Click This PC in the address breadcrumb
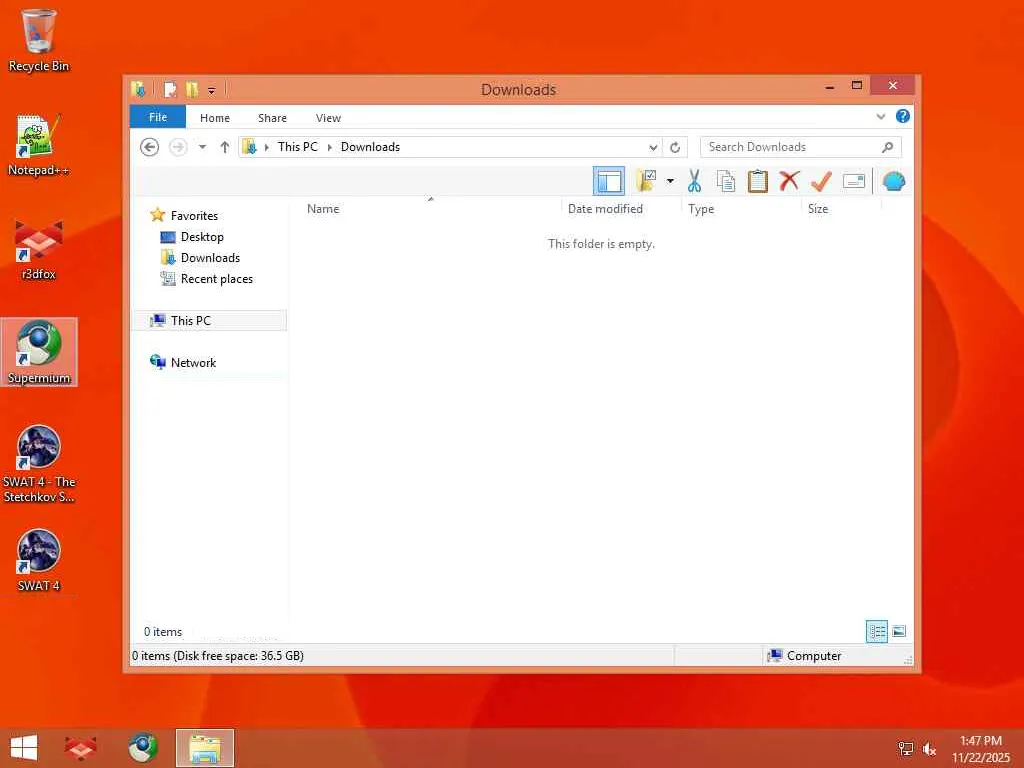This screenshot has height=768, width=1024. tap(298, 147)
